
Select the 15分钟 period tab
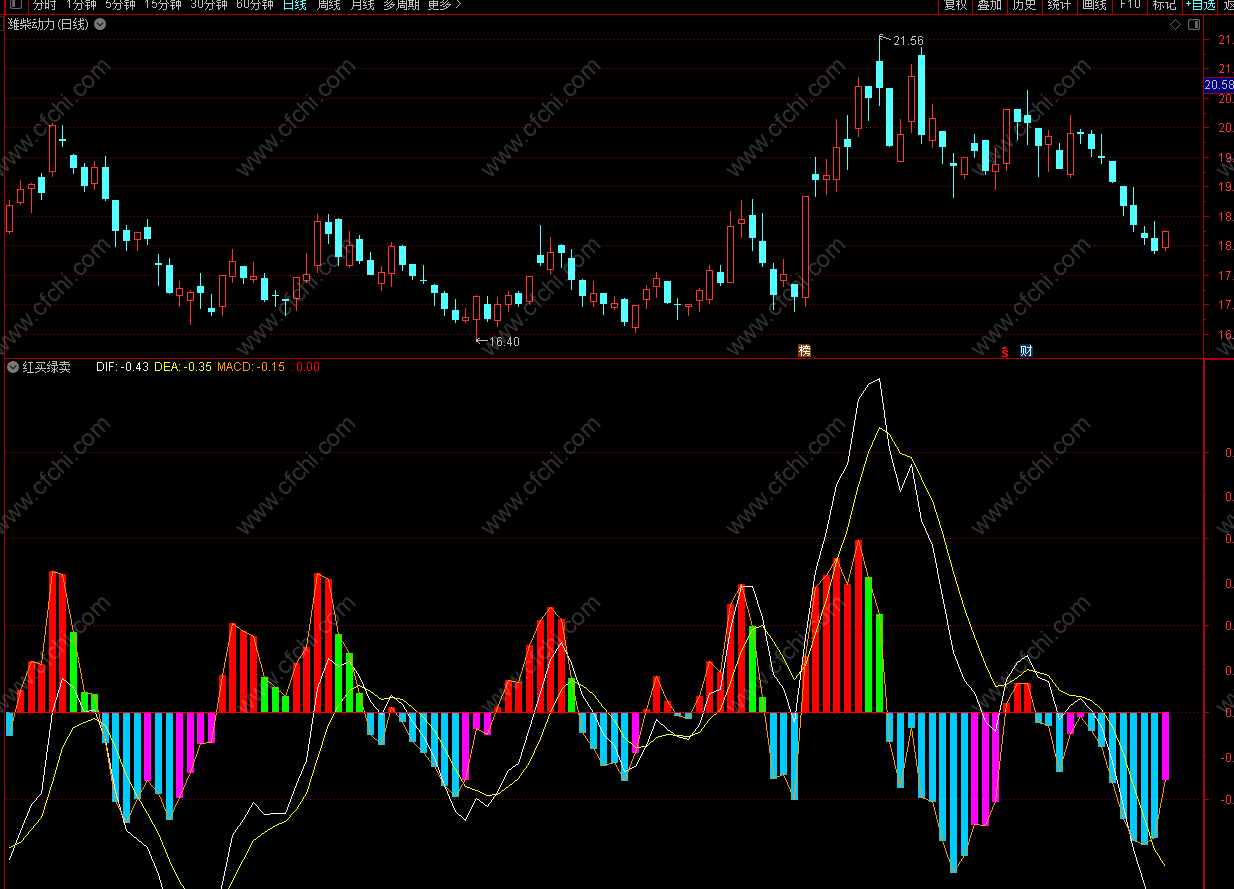click(163, 5)
